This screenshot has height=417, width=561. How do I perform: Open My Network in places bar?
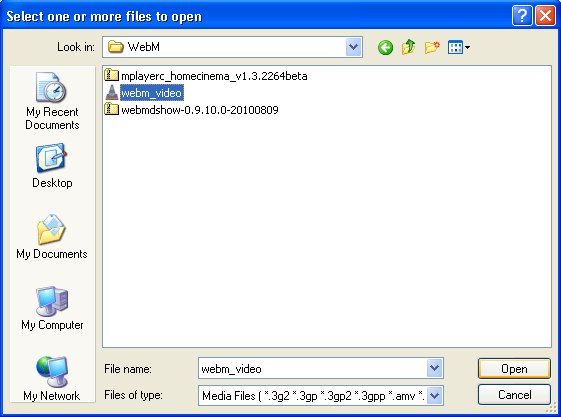[52, 378]
